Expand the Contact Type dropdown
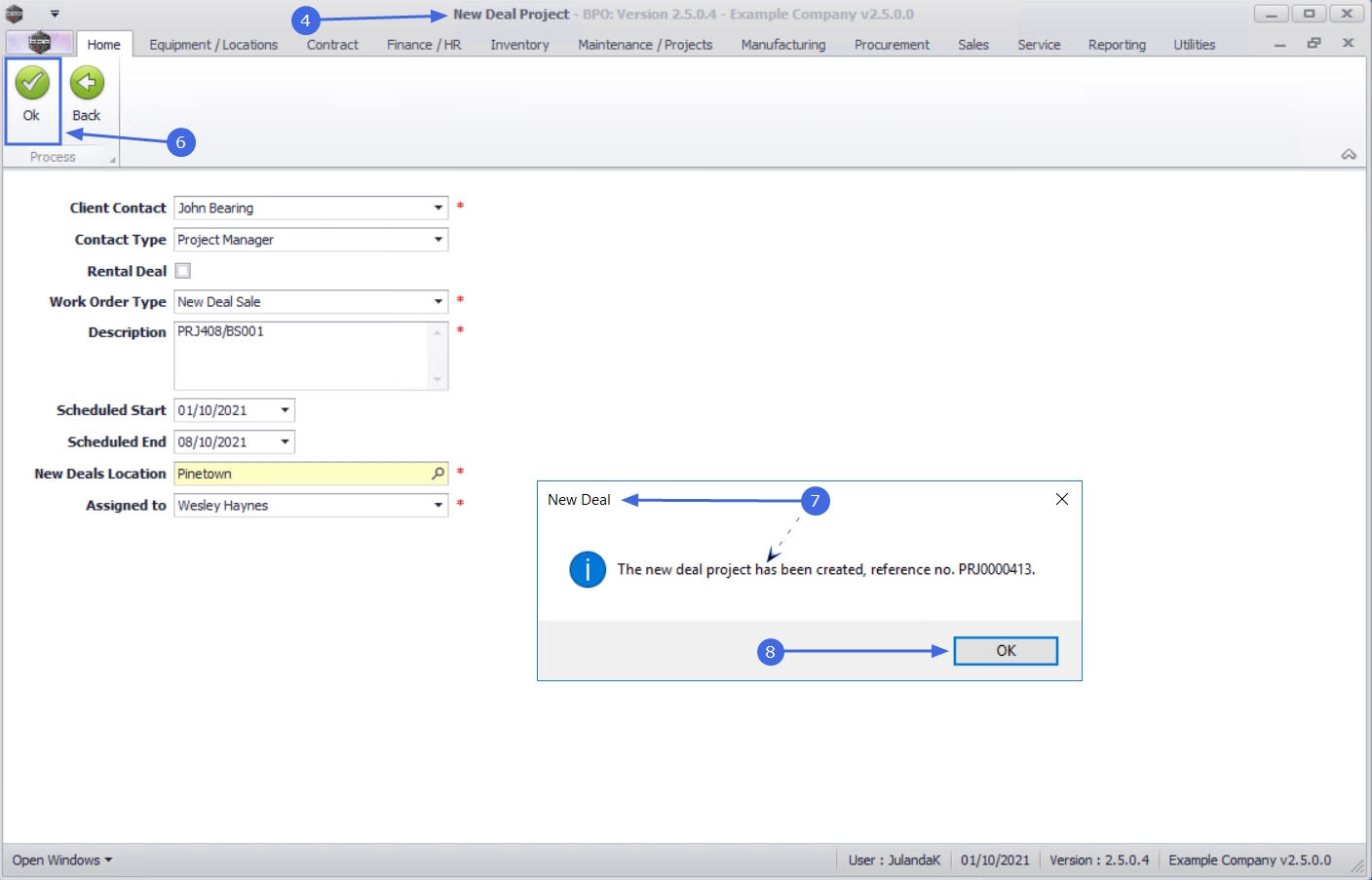Screen dimensions: 1372x880 pos(438,240)
